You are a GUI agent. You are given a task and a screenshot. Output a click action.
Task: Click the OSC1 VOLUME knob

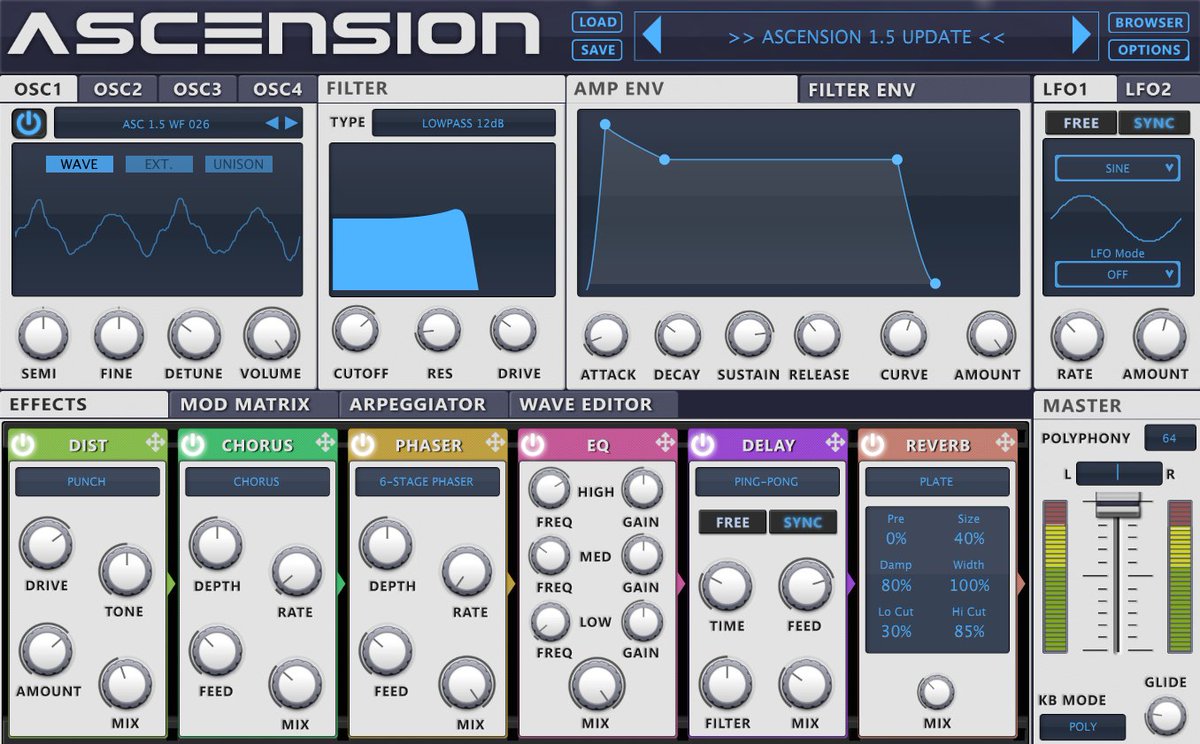pyautogui.click(x=270, y=335)
